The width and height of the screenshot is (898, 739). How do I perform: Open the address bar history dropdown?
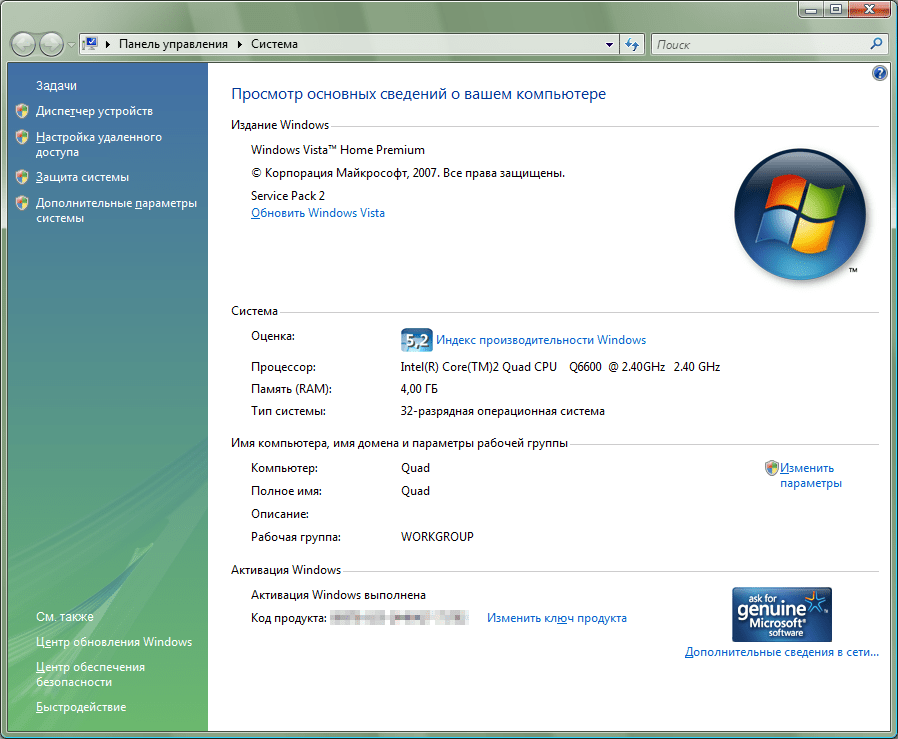pos(609,44)
